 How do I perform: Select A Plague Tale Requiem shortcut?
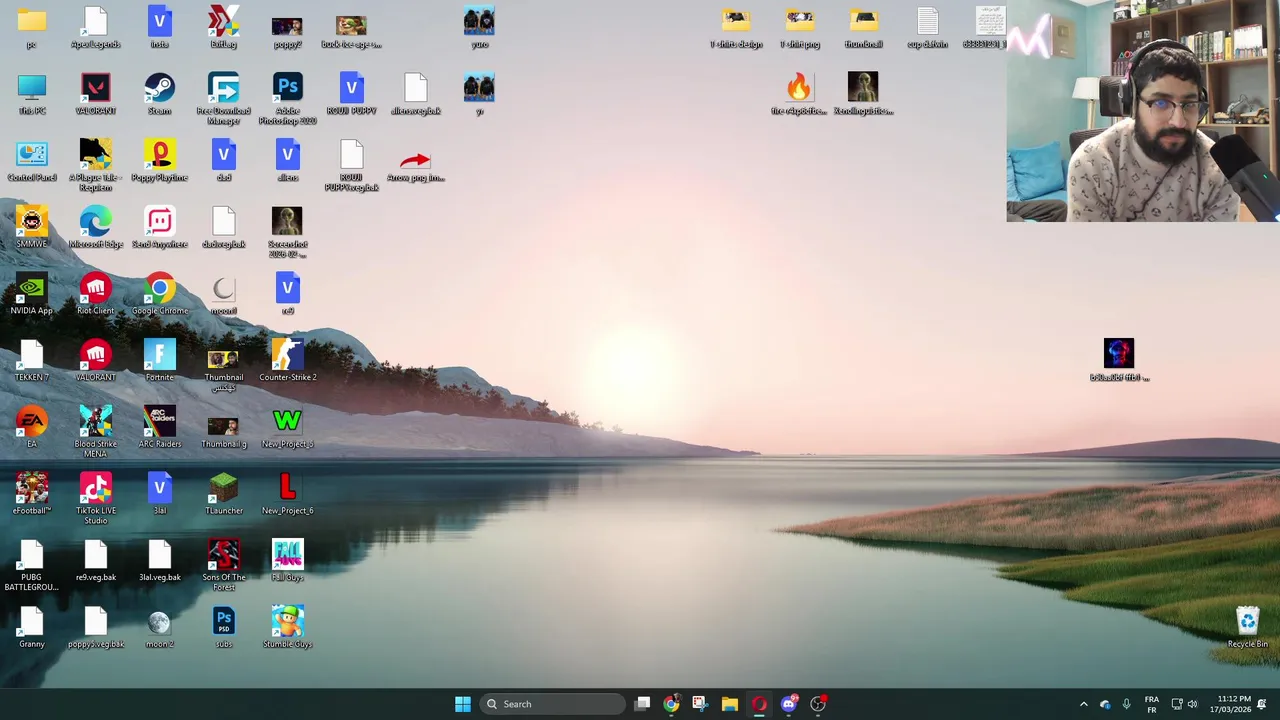(95, 166)
